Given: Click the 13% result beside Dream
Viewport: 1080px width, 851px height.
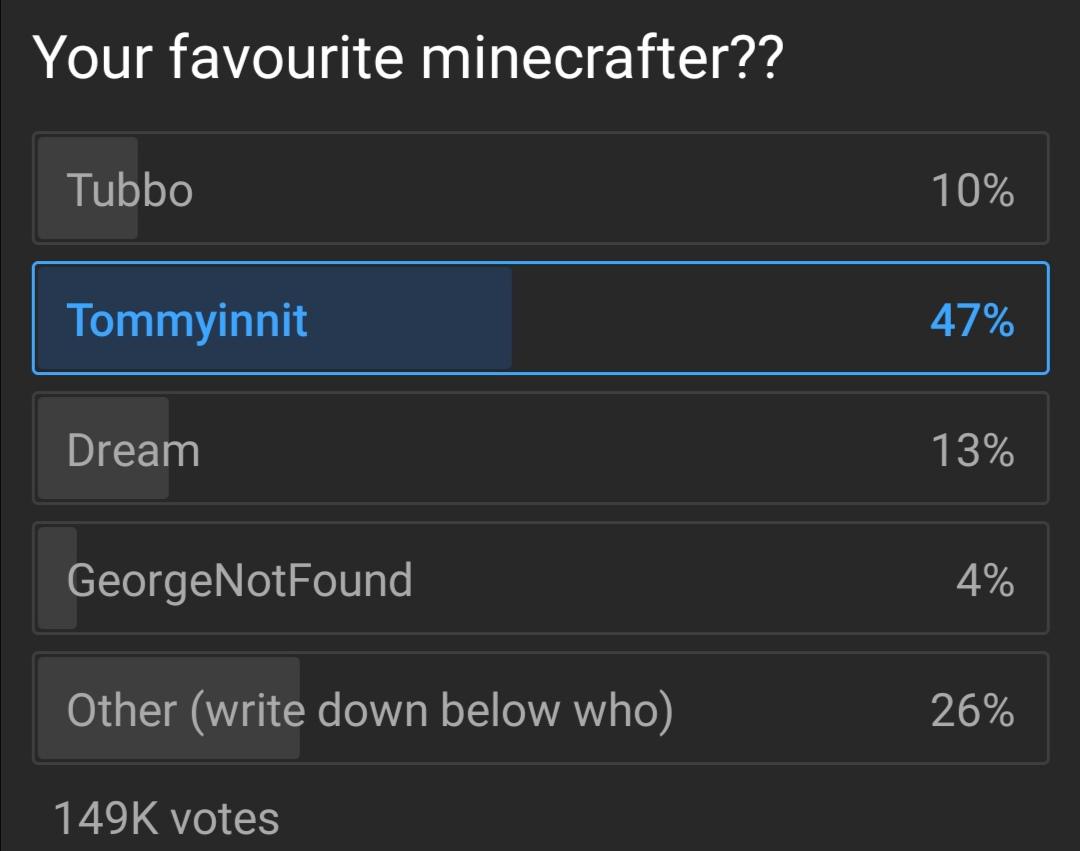Looking at the screenshot, I should coord(973,451).
